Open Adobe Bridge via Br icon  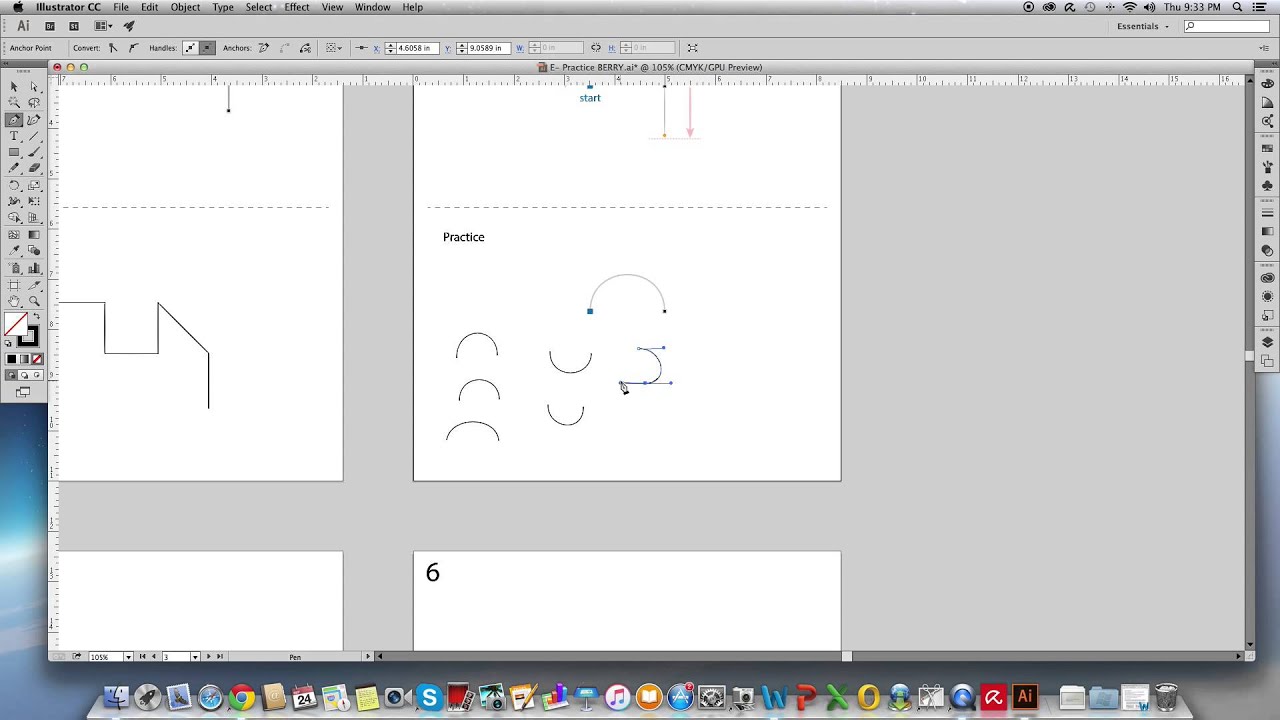coord(50,26)
